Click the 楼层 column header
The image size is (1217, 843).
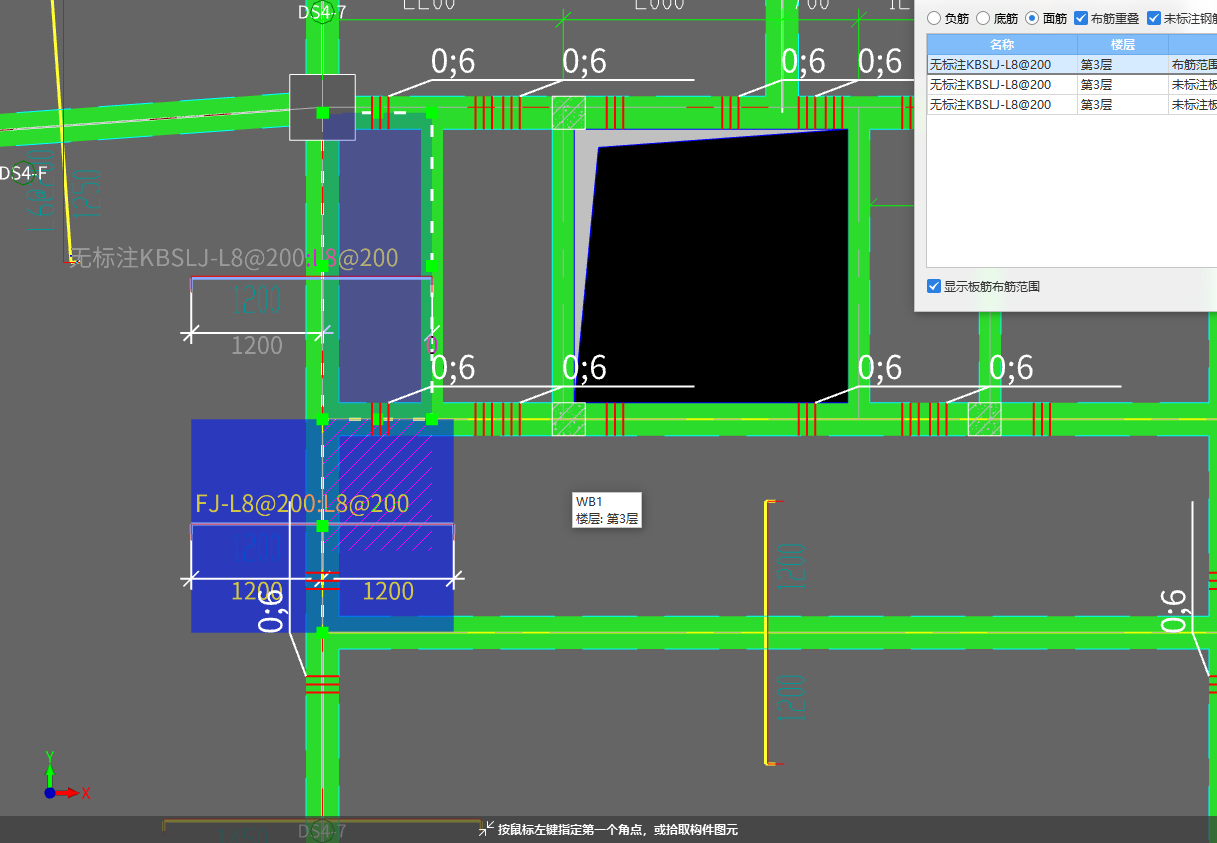pyautogui.click(x=1123, y=45)
